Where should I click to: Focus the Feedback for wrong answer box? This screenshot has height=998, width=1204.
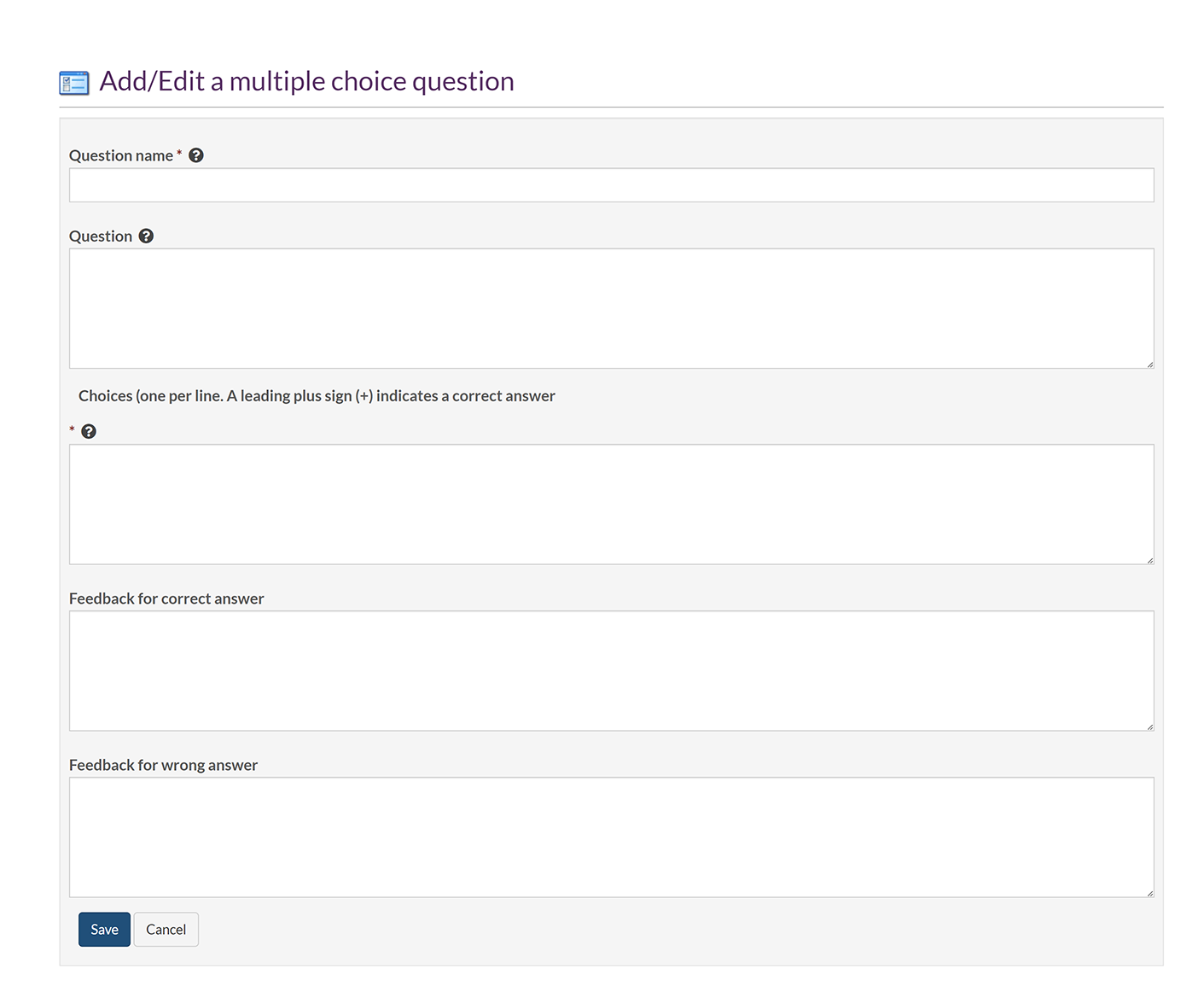point(611,837)
